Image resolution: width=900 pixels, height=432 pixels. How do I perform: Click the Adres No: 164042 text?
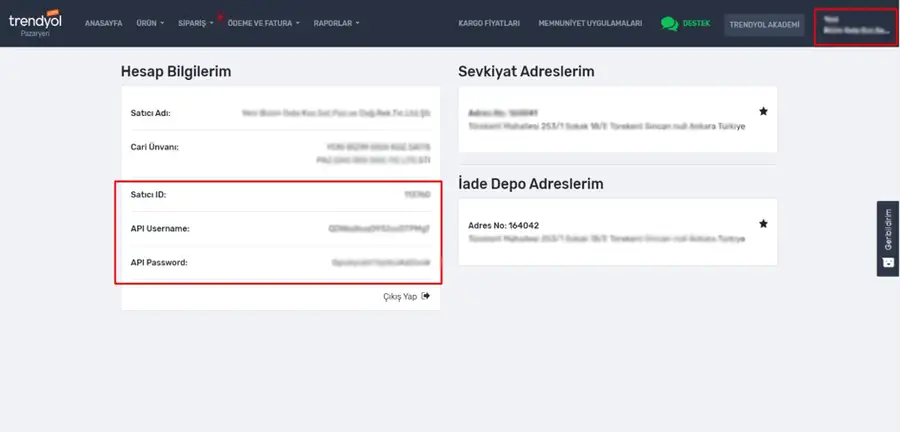503,225
